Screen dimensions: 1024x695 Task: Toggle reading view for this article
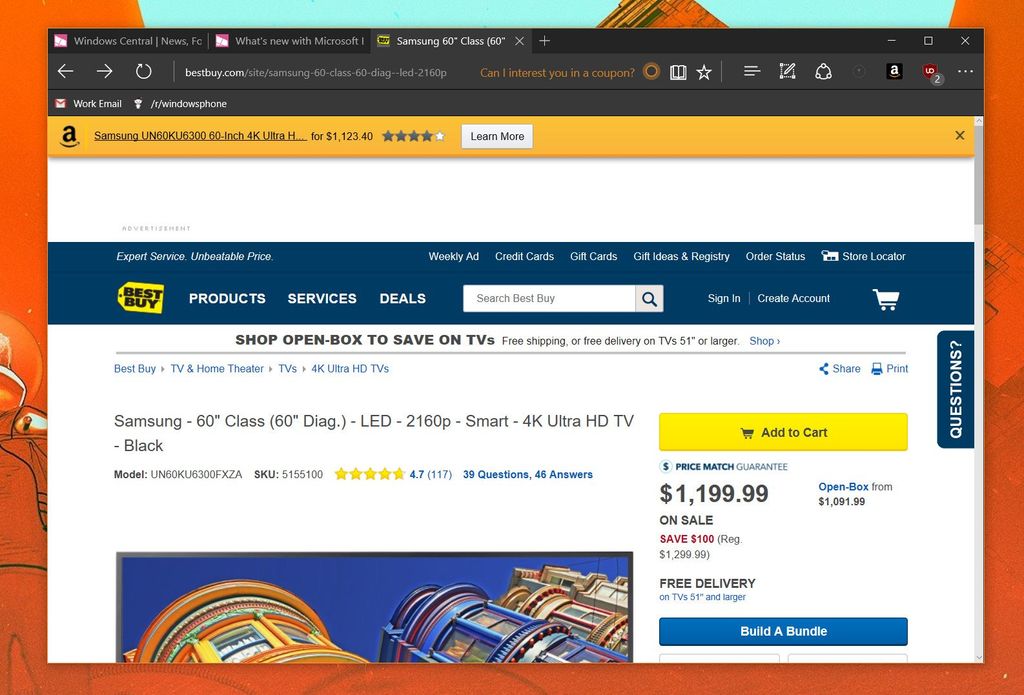pyautogui.click(x=678, y=71)
